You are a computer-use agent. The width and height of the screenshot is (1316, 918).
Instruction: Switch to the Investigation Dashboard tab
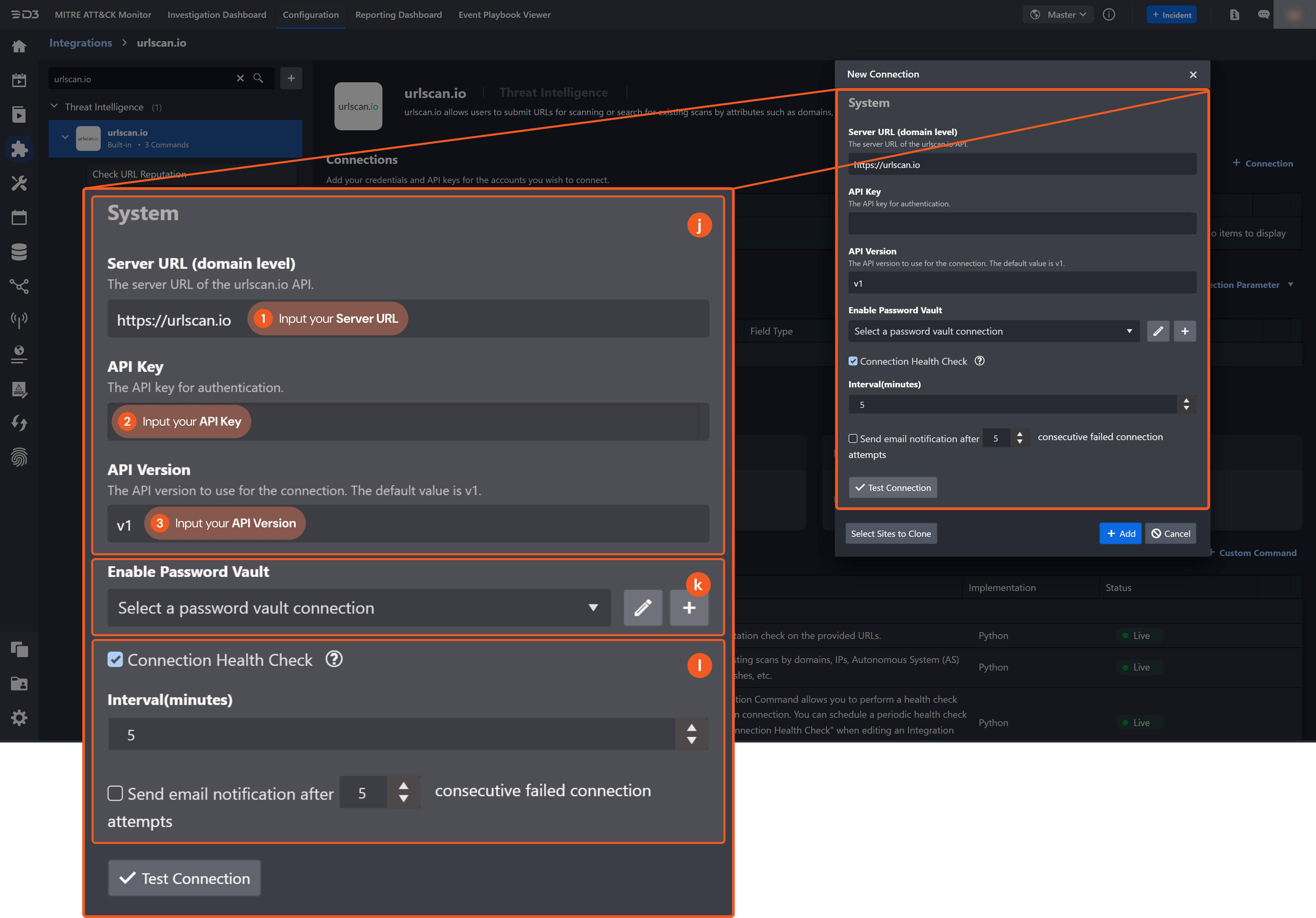[217, 15]
